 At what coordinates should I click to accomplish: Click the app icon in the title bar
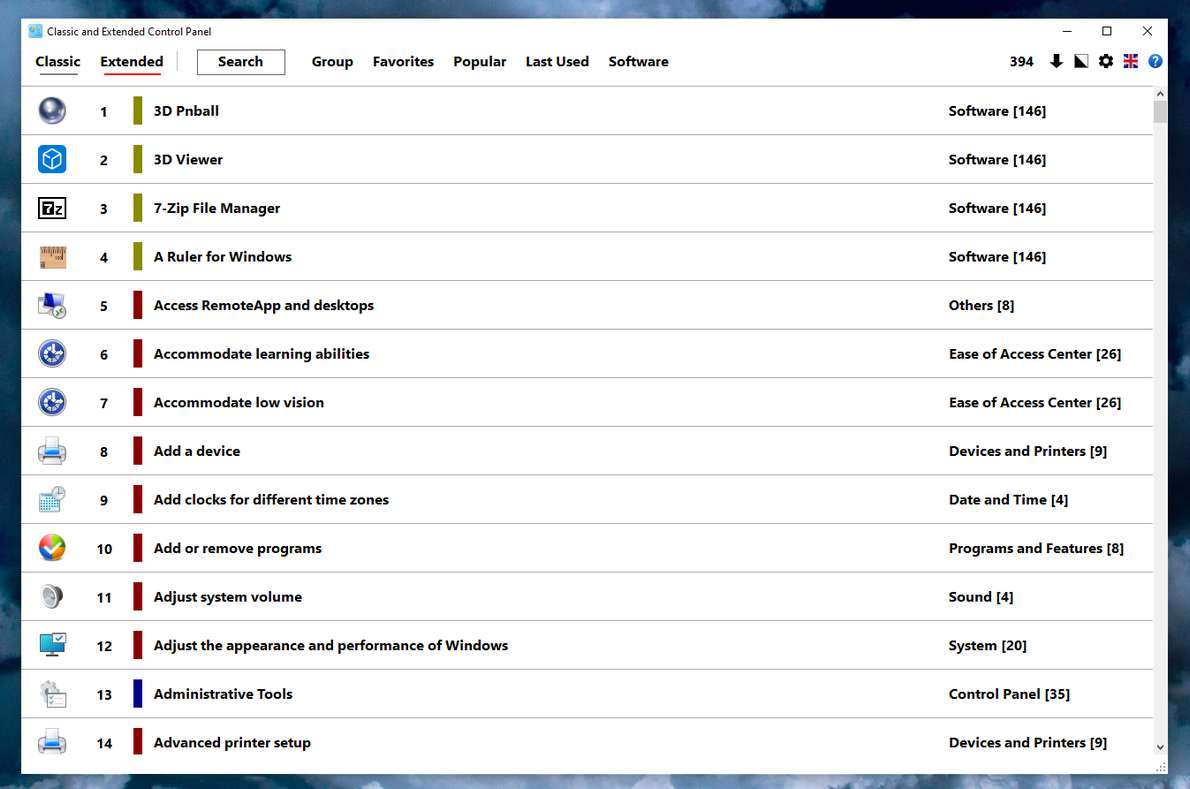tap(35, 31)
